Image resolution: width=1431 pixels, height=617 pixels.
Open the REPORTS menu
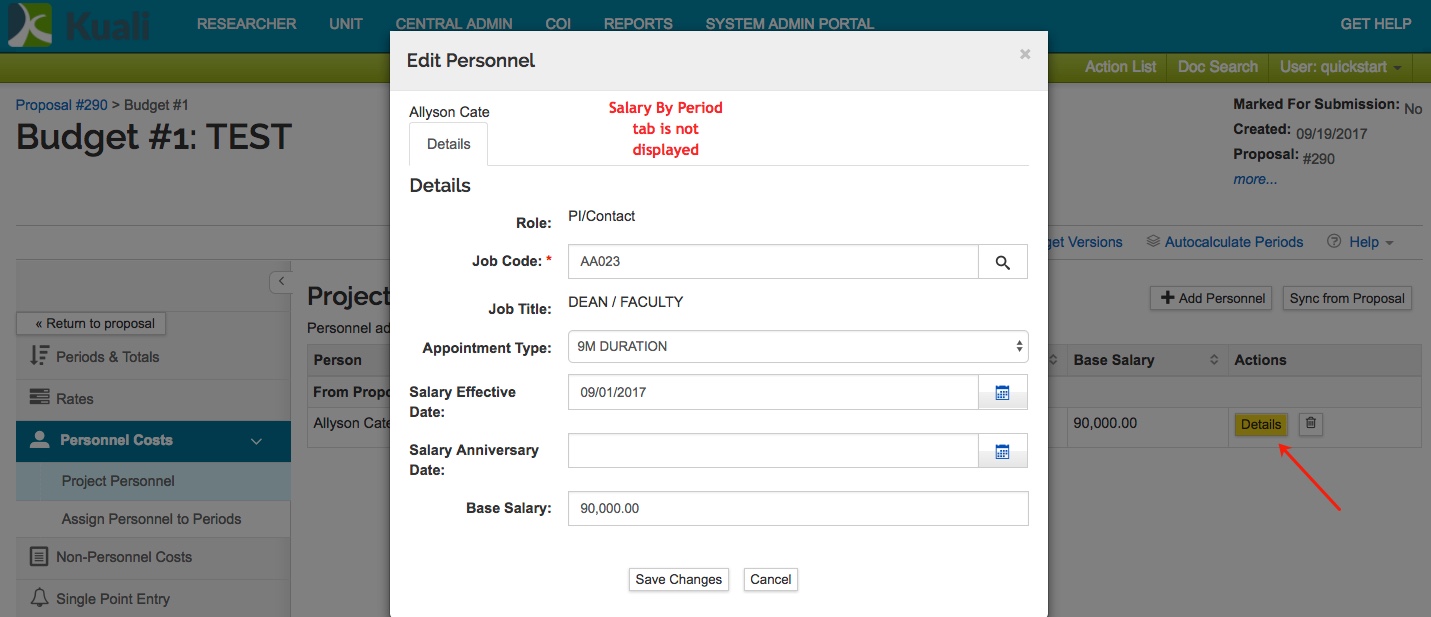coord(638,24)
